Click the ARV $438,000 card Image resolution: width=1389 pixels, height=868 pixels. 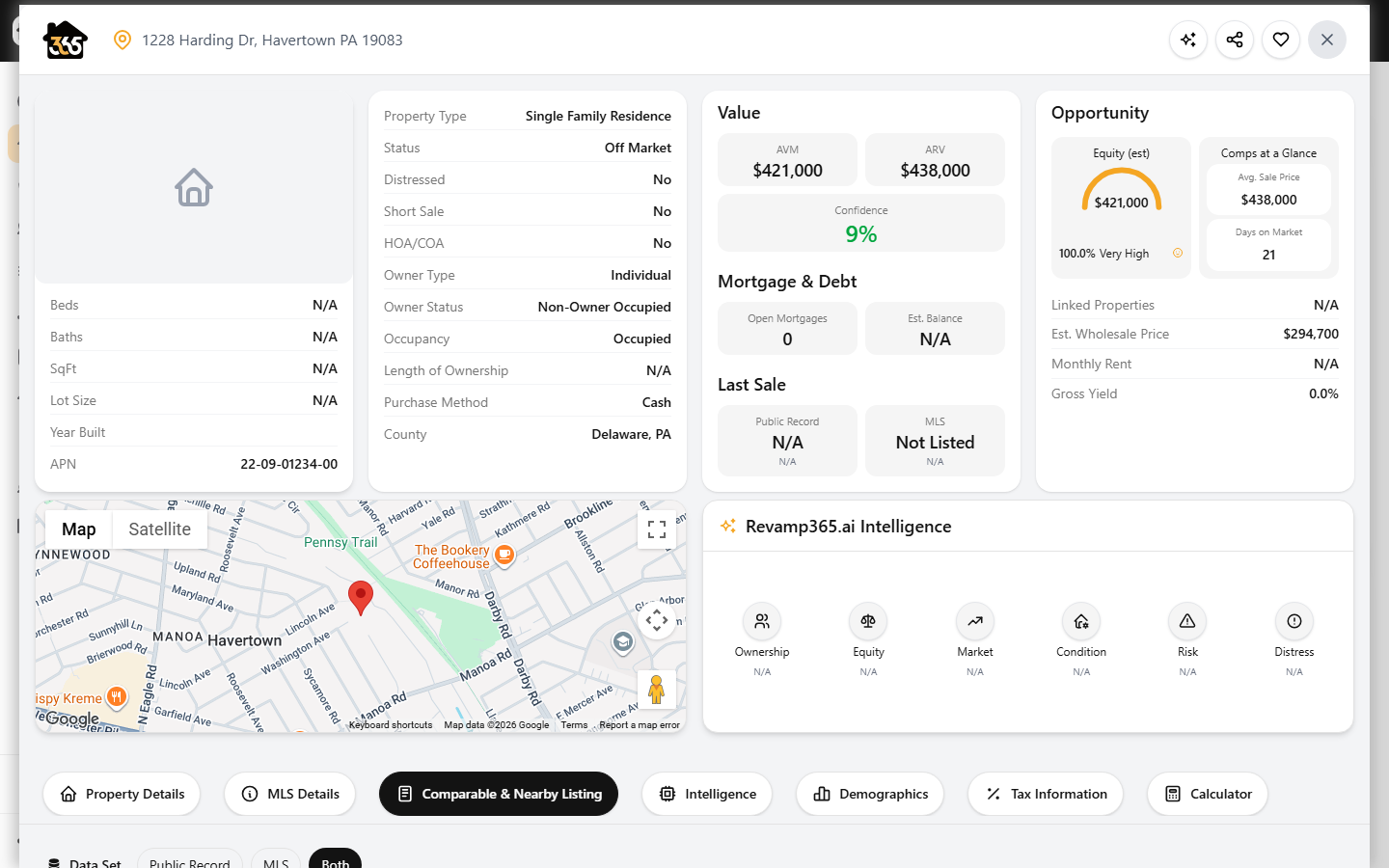pyautogui.click(x=935, y=160)
